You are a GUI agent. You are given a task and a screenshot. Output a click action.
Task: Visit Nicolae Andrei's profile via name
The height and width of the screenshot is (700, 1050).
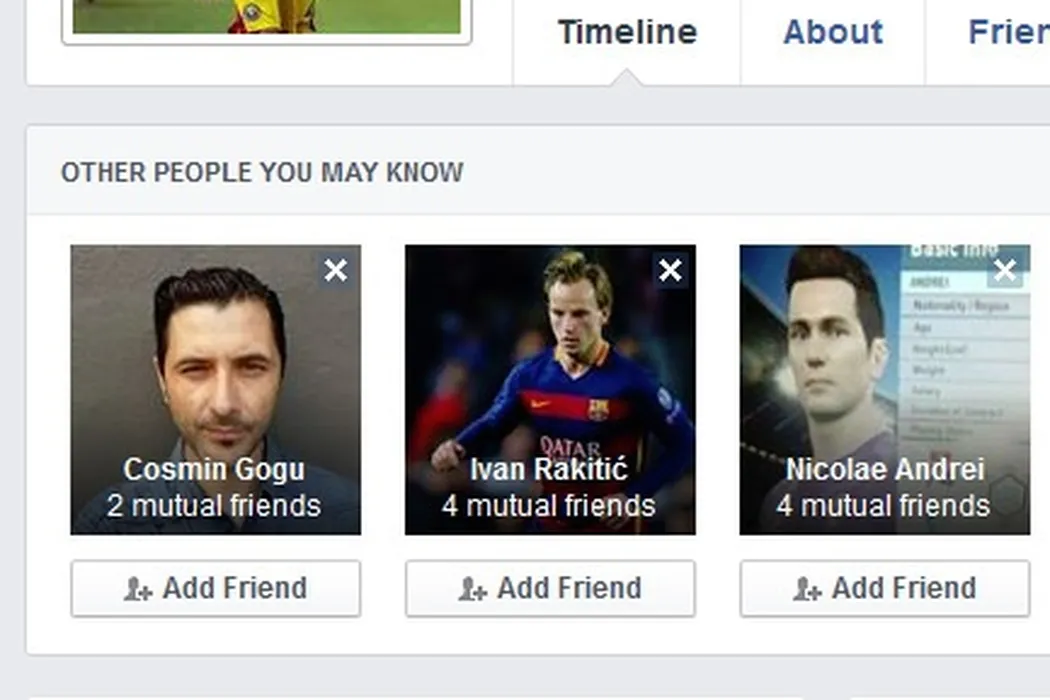coord(884,469)
